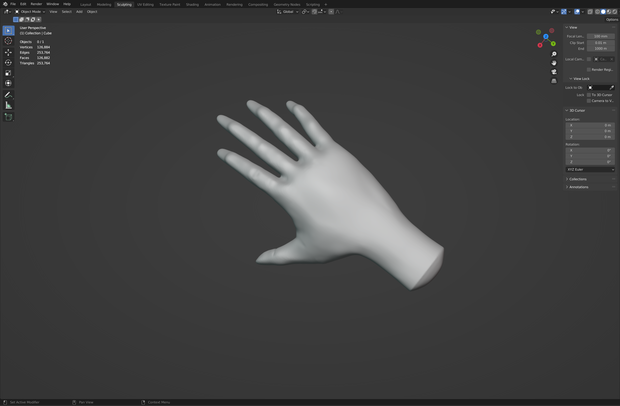Activate the Rotate tool

pyautogui.click(x=8, y=62)
